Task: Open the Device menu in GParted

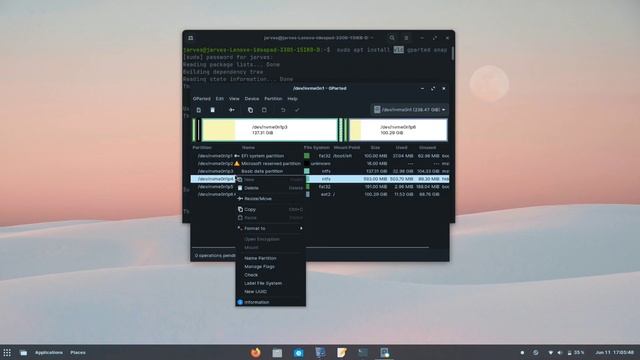Action: point(252,99)
